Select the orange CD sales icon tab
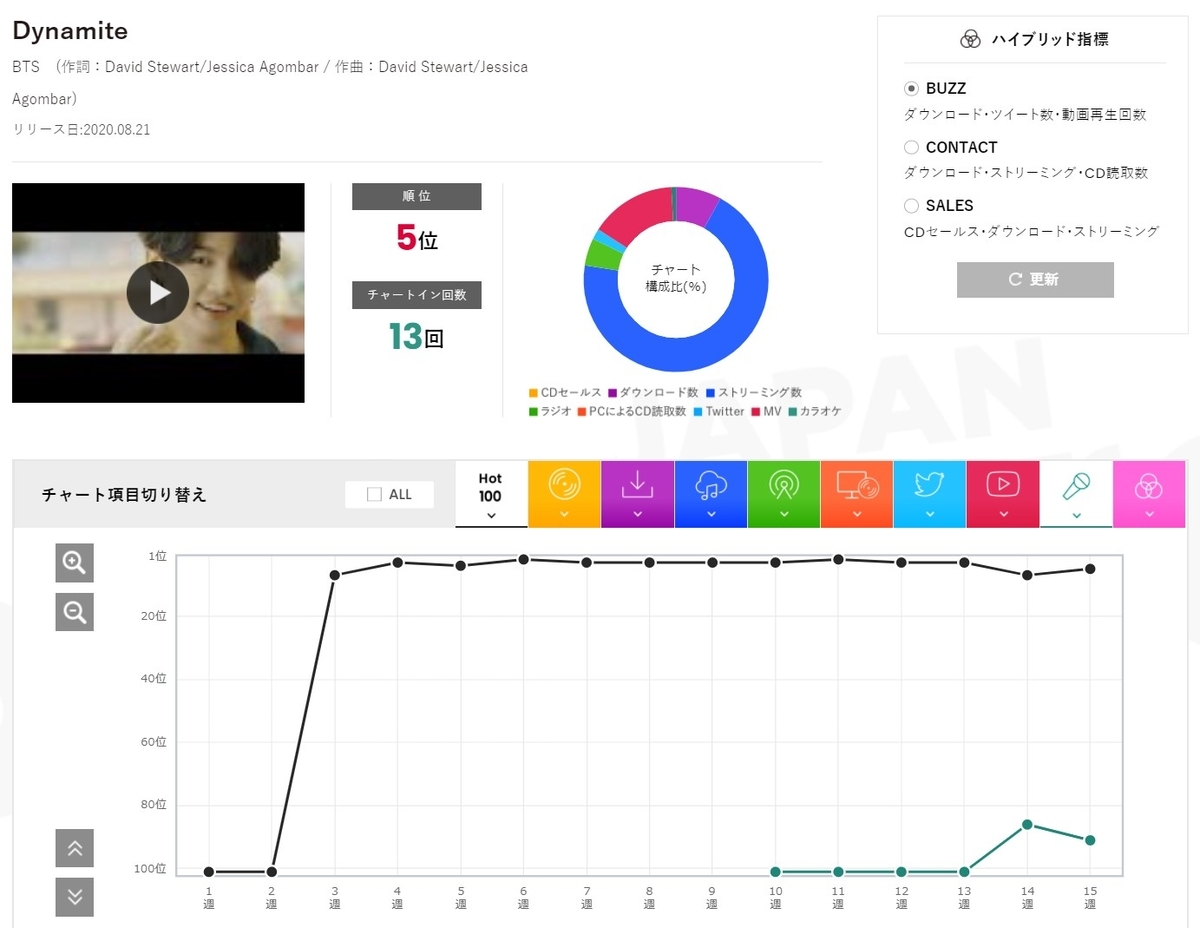1200x928 pixels. [564, 494]
